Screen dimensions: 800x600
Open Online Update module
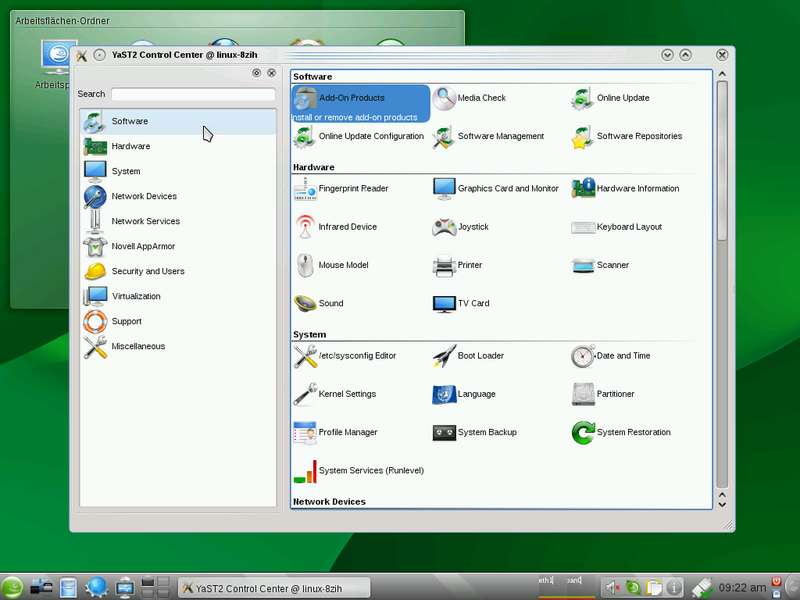[x=610, y=98]
